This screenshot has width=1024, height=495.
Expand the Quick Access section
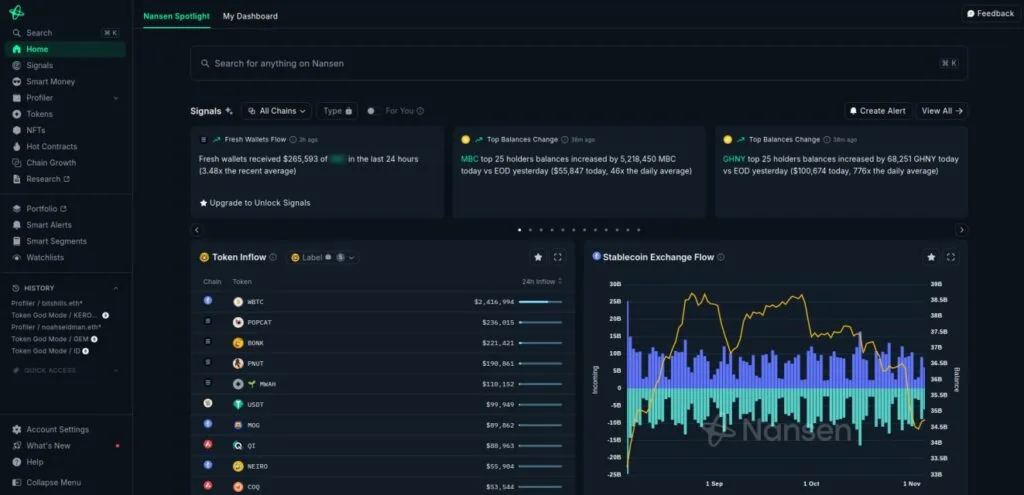point(116,370)
